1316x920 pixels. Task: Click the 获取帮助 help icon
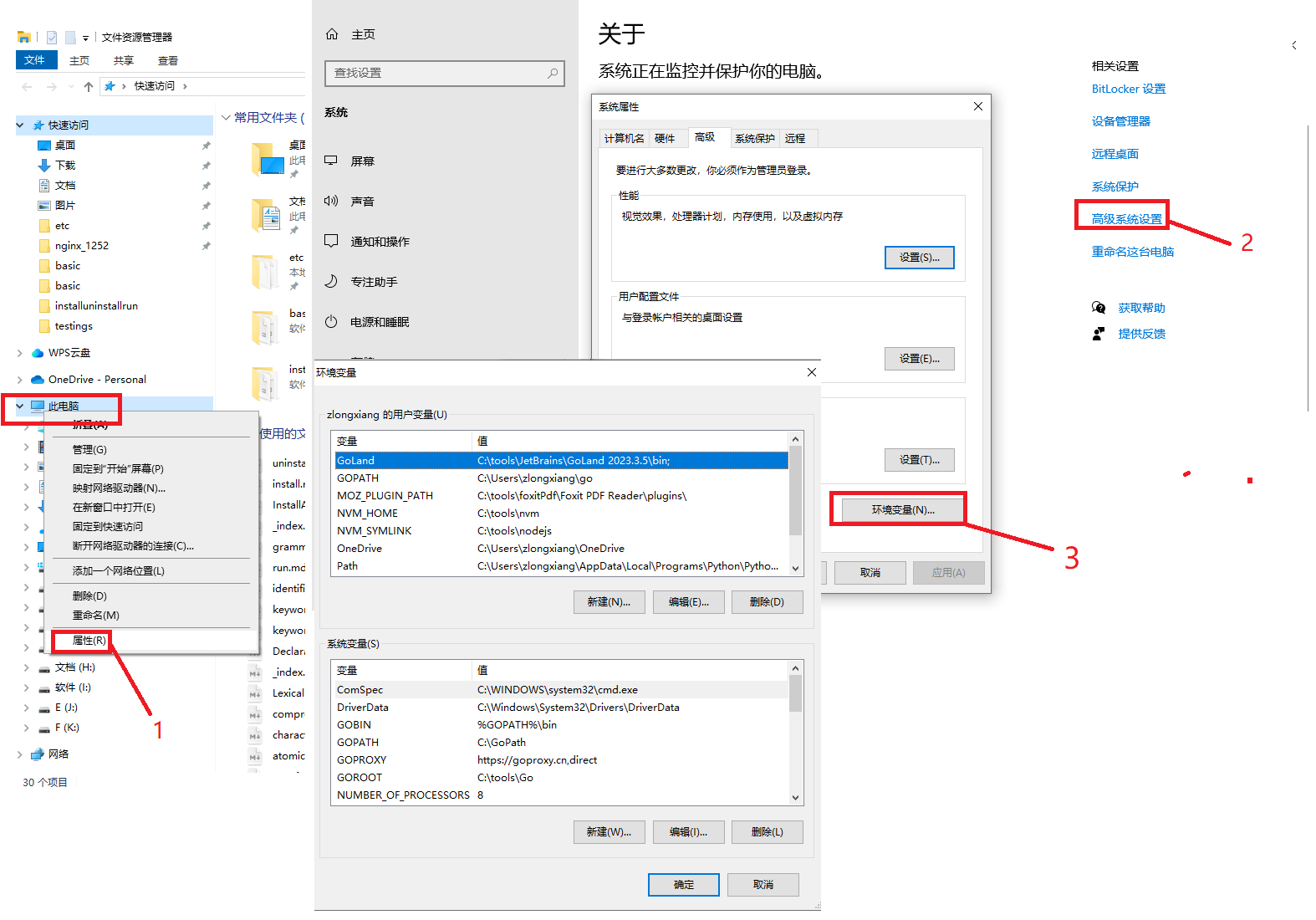[x=1099, y=308]
